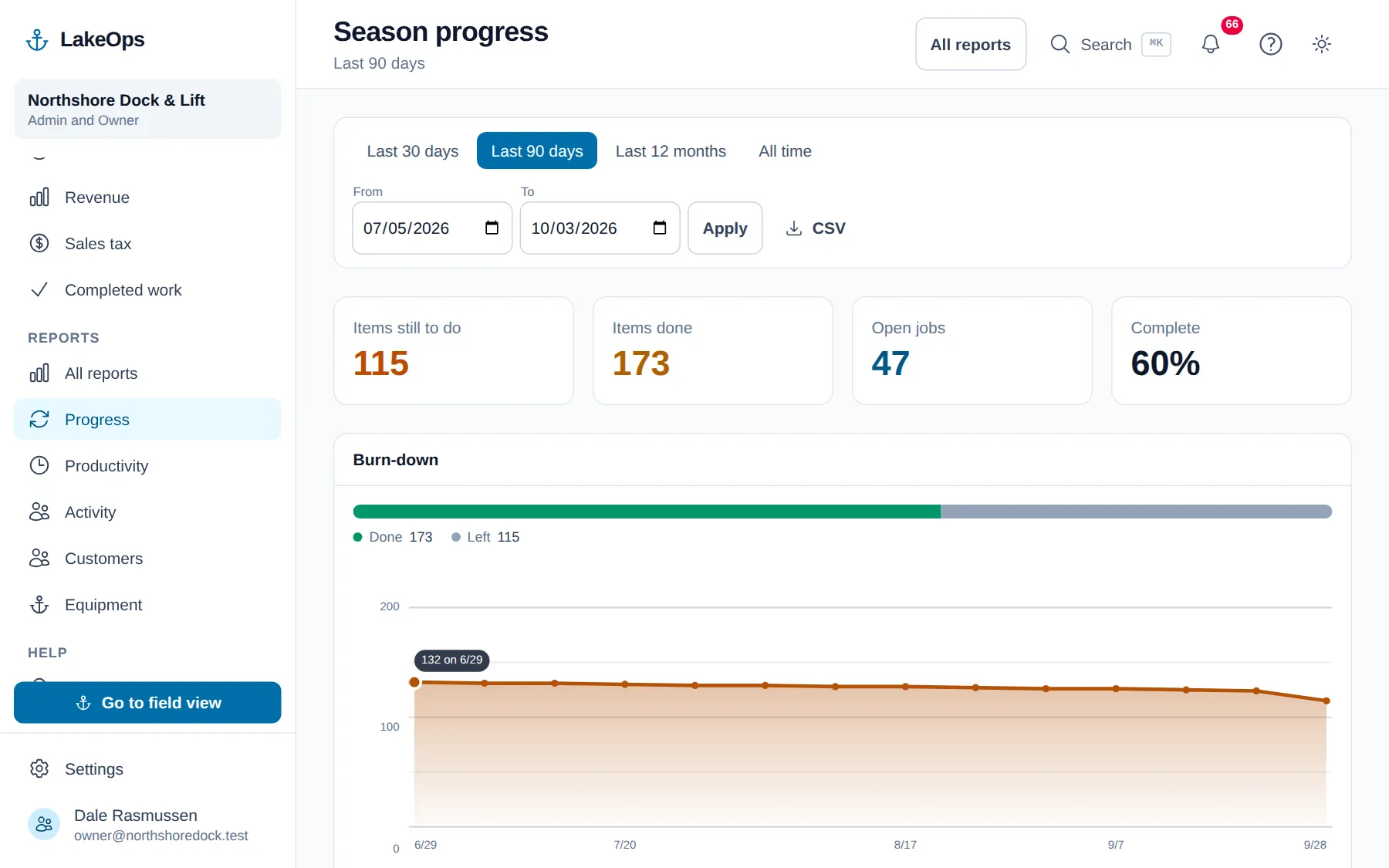The width and height of the screenshot is (1389, 868).
Task: Click the gray Left portion of progress bar
Action: pyautogui.click(x=1136, y=512)
